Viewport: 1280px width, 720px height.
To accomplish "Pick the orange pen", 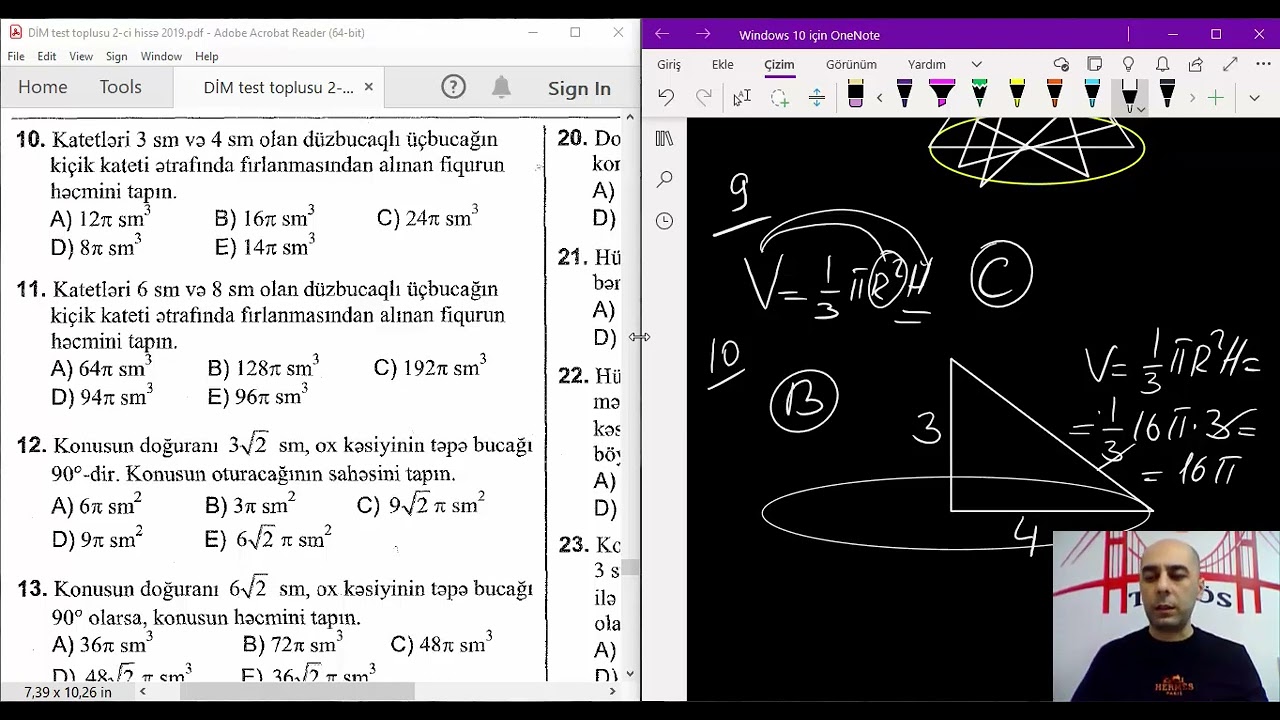I will click(x=1054, y=95).
